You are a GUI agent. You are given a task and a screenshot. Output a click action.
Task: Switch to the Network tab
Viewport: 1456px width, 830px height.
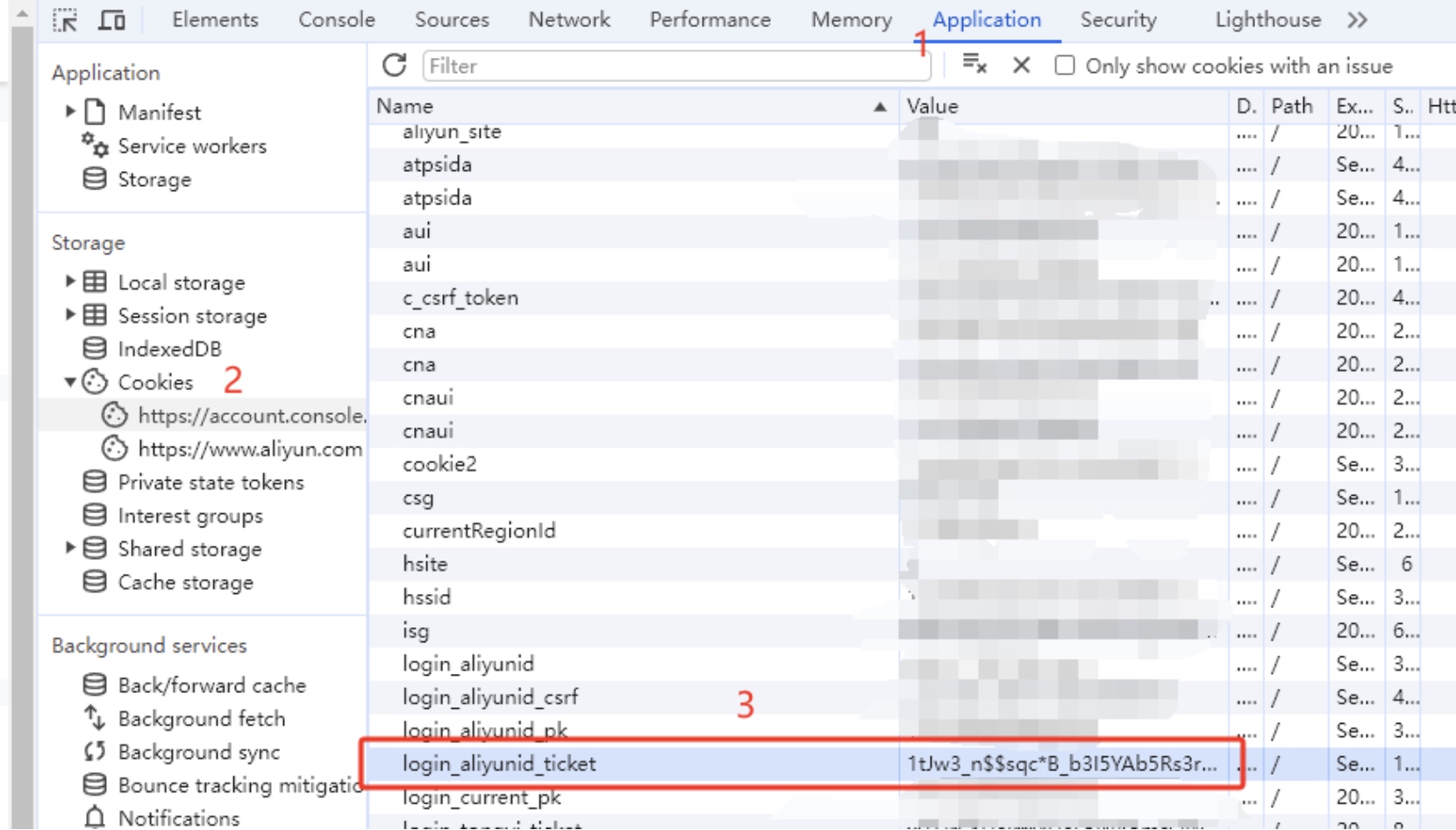569,19
